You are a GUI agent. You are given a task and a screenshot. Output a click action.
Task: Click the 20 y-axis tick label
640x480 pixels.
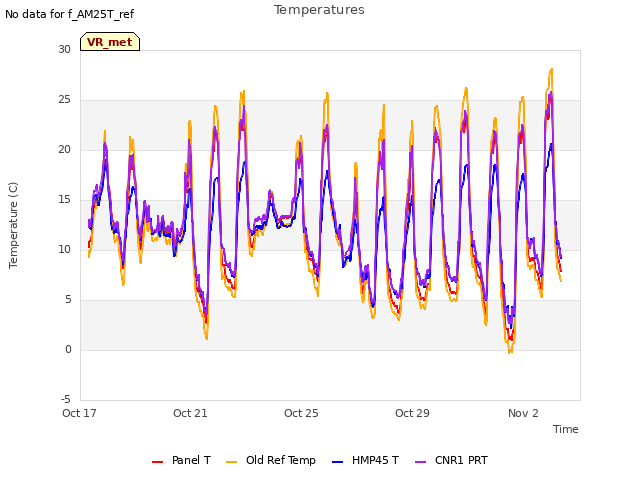[64, 149]
